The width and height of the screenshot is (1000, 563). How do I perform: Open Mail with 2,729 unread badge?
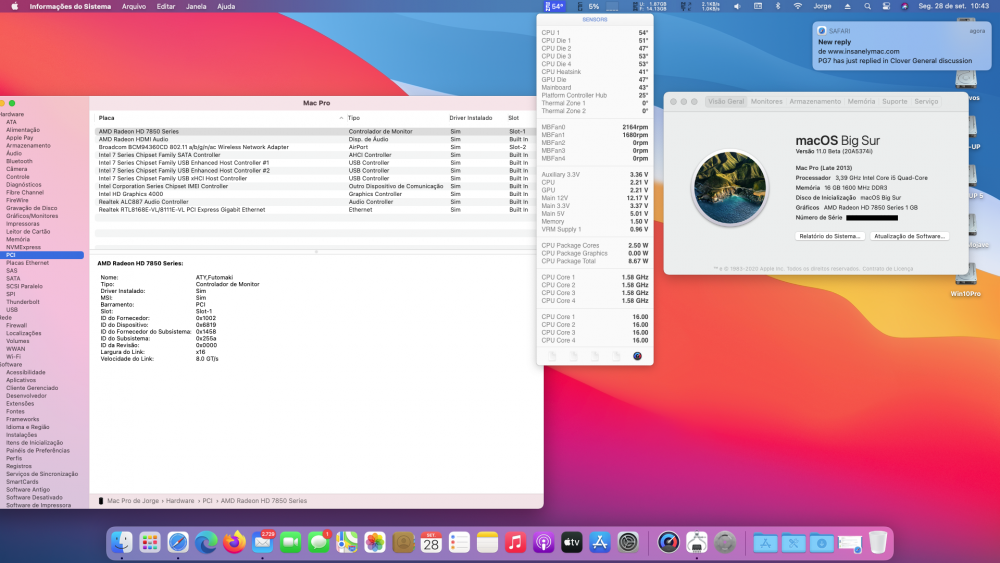[262, 543]
